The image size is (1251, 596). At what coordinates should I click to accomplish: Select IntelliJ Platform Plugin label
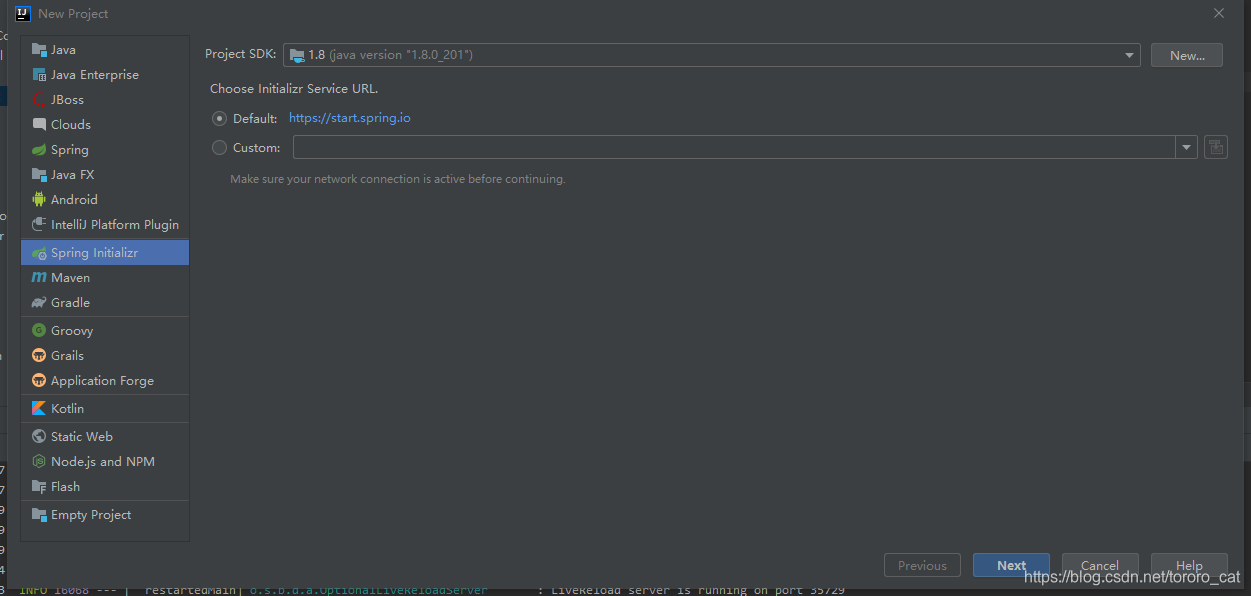115,224
